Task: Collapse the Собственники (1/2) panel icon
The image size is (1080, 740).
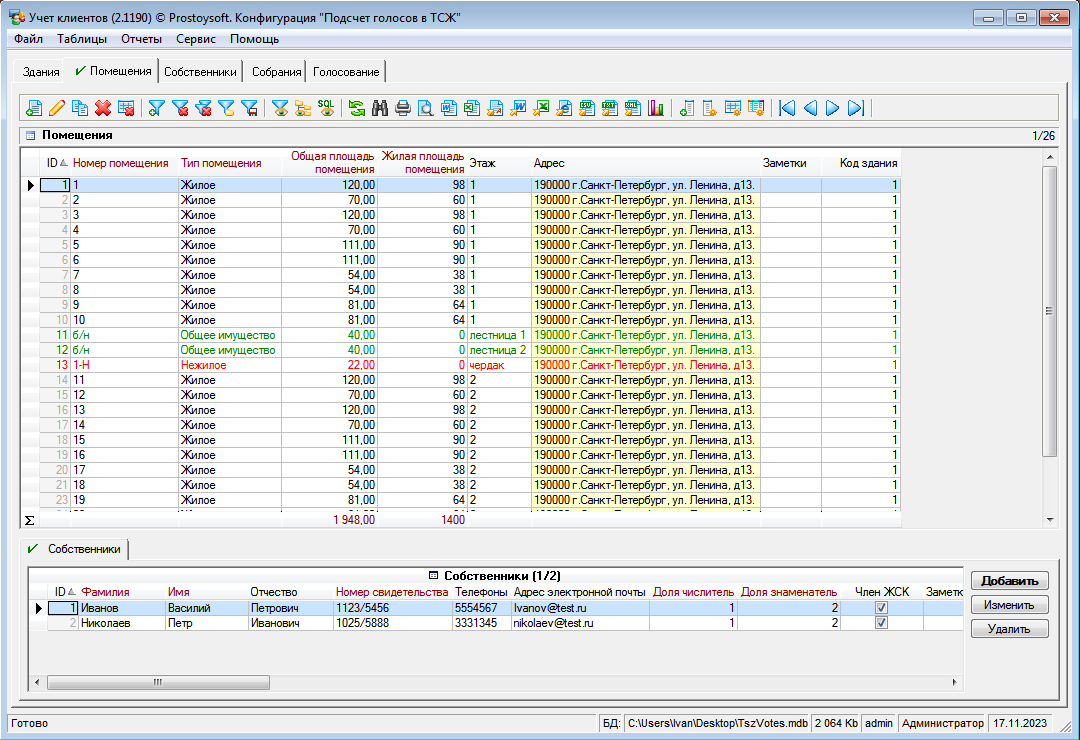Action: tap(434, 575)
